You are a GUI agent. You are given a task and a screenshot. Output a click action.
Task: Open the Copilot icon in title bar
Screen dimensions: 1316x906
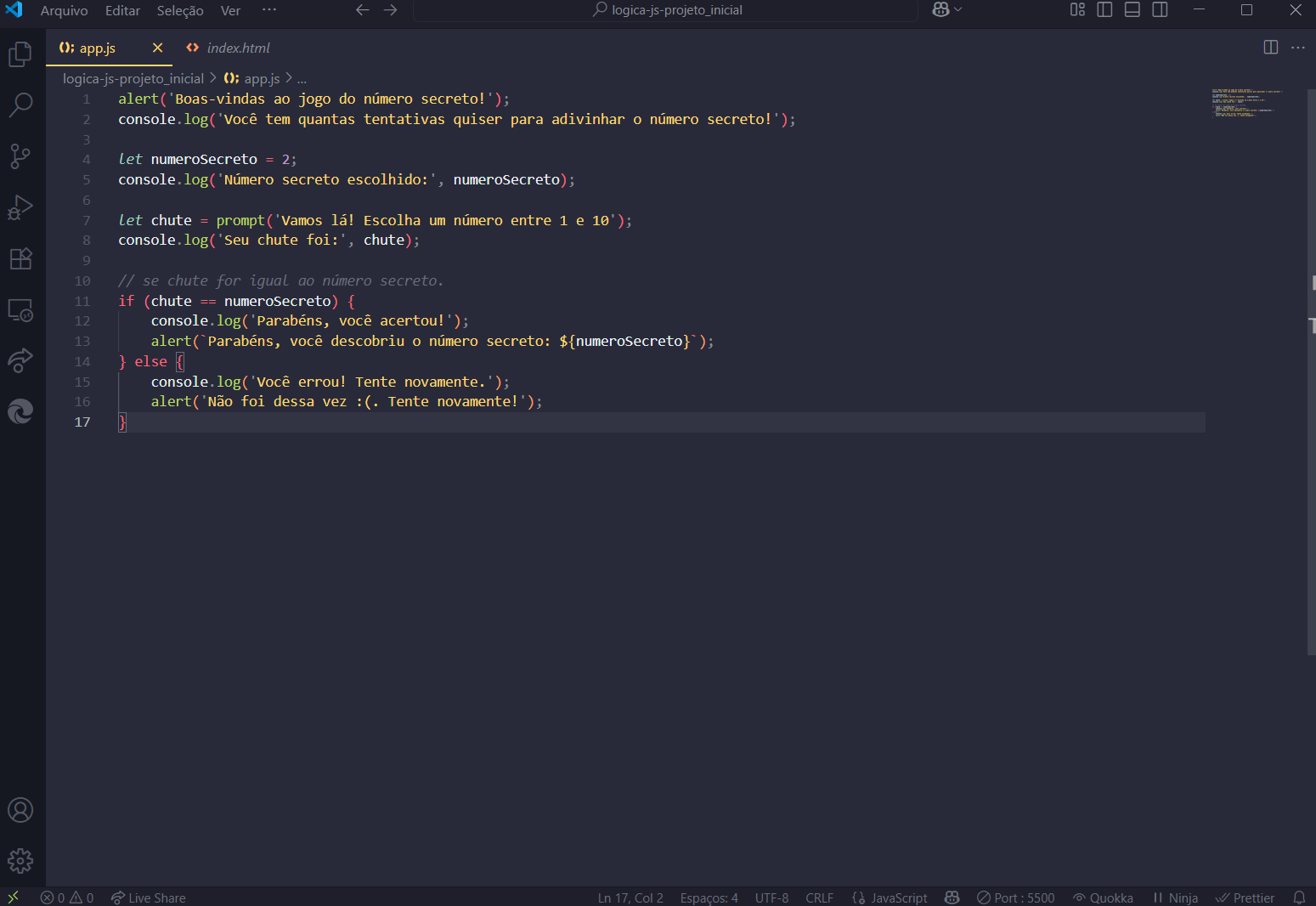[940, 10]
